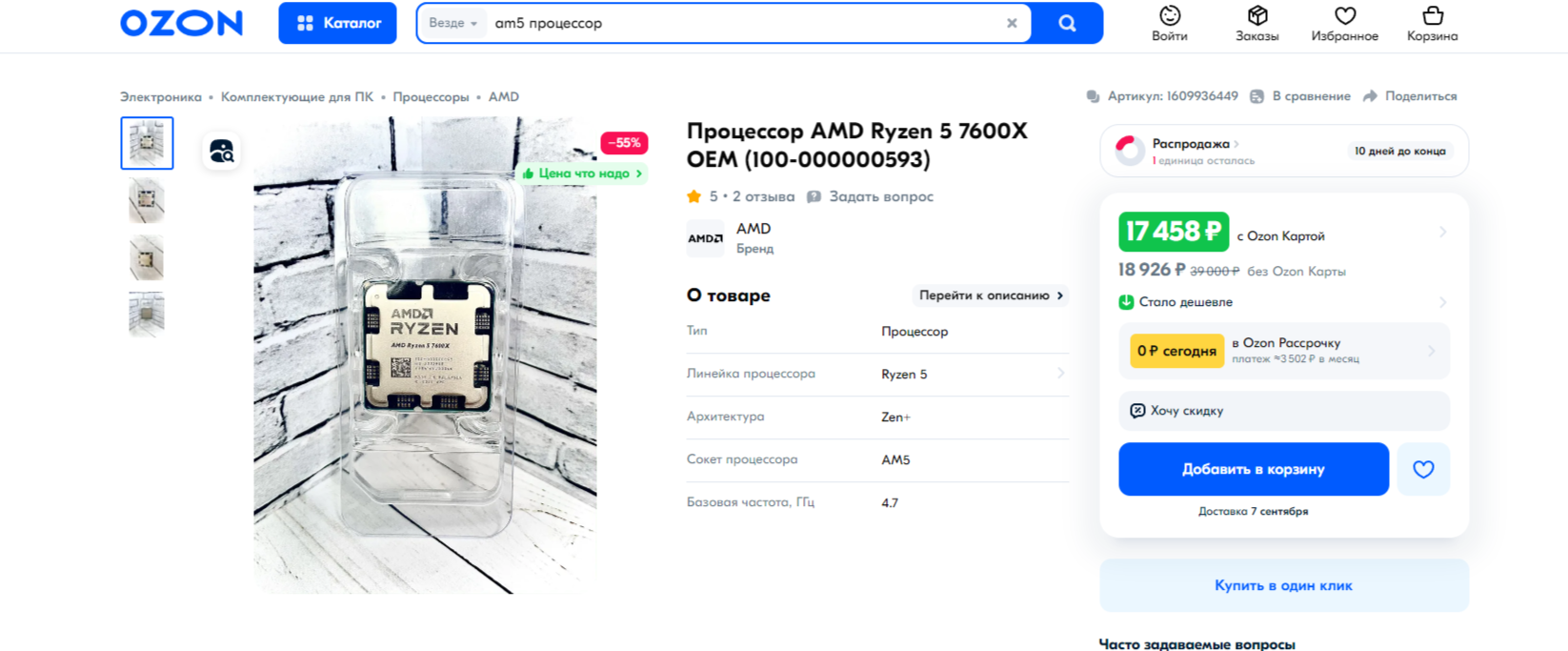Click product title Процессор AMD Ryzen 5 7600X
Screen dimensions: 1568x651
(856, 145)
